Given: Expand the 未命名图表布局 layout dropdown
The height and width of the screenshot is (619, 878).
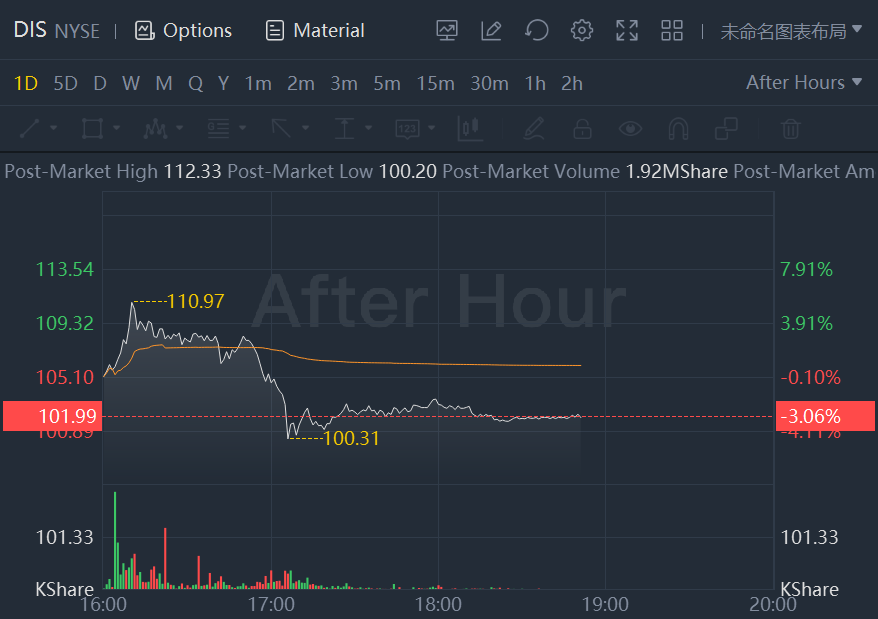Looking at the screenshot, I should click(791, 31).
